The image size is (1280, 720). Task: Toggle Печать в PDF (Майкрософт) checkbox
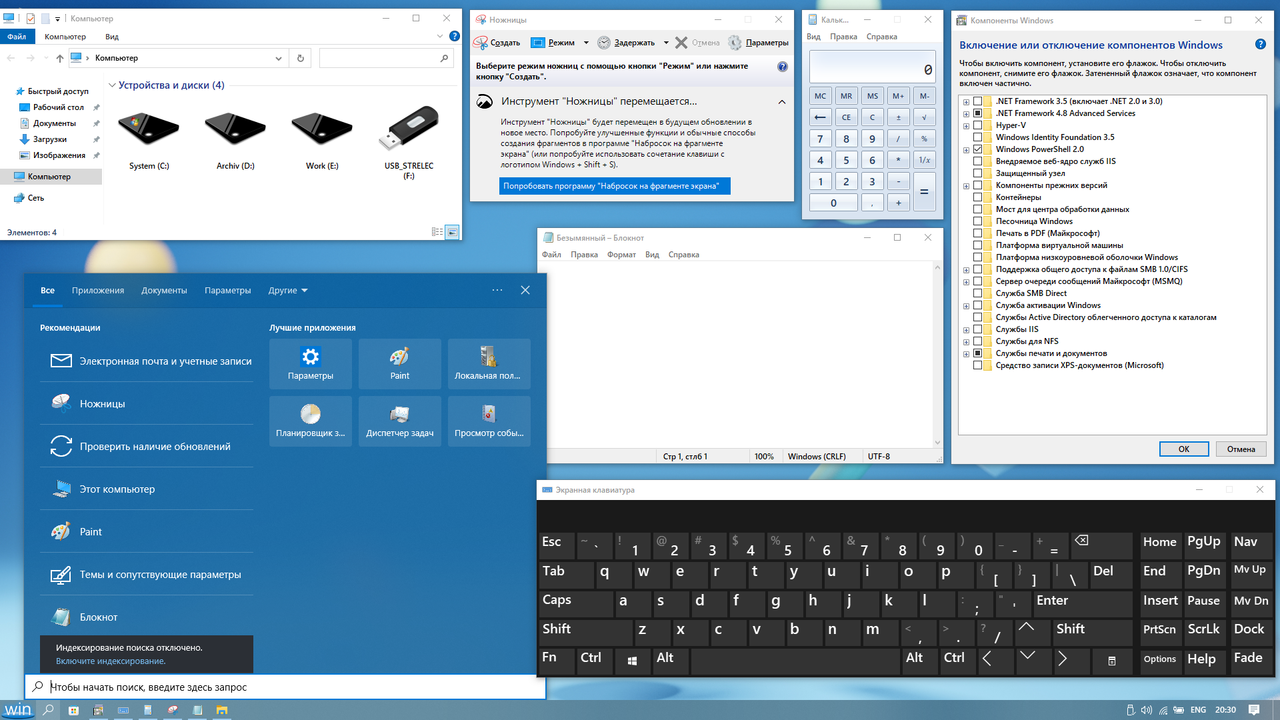(978, 233)
